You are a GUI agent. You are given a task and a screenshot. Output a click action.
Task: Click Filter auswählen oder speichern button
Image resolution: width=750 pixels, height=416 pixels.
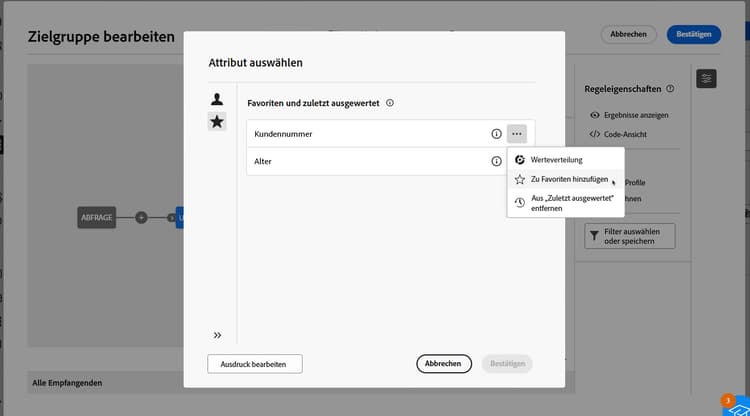[629, 236]
